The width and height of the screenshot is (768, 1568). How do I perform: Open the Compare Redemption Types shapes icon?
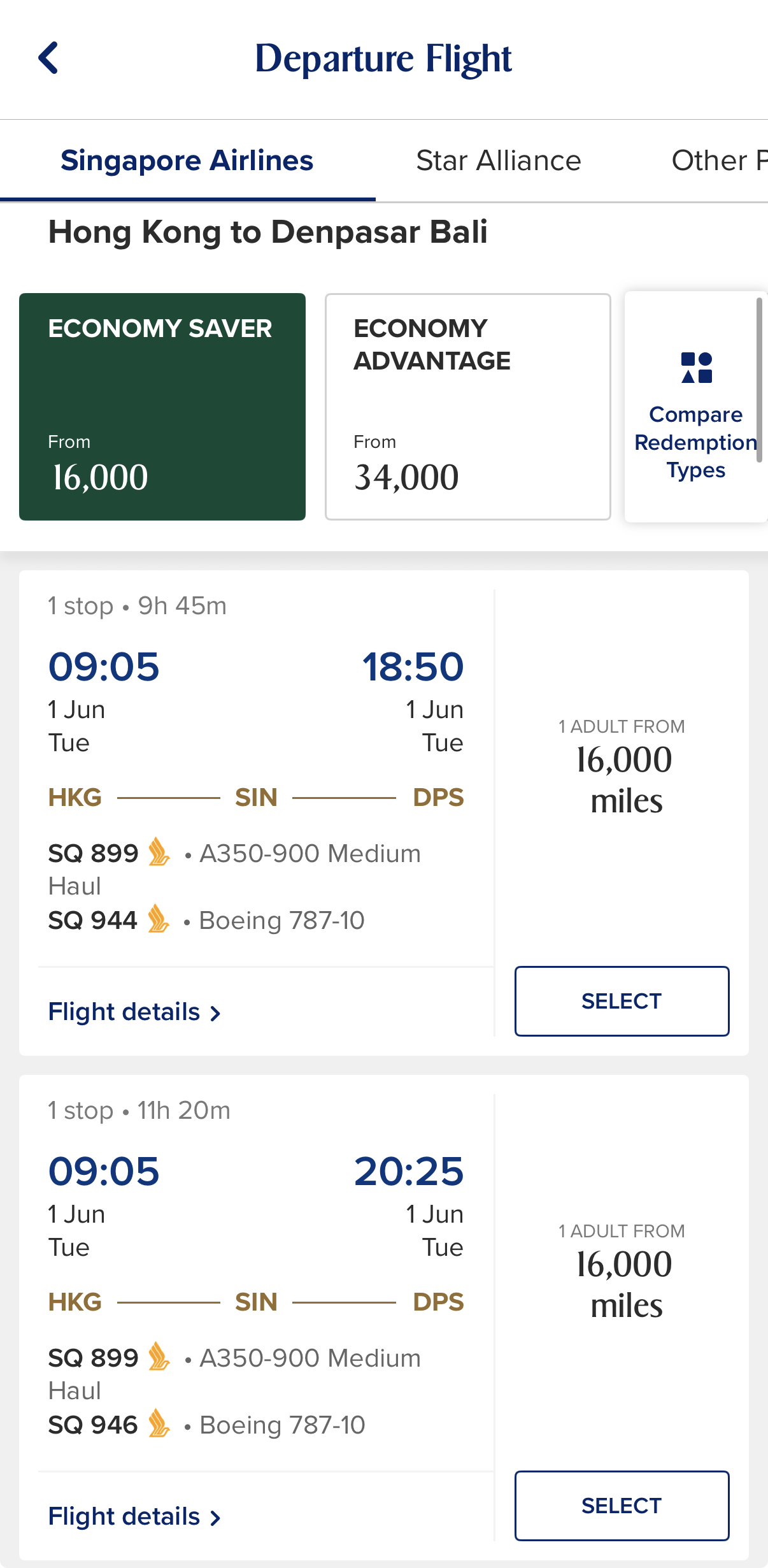[696, 368]
